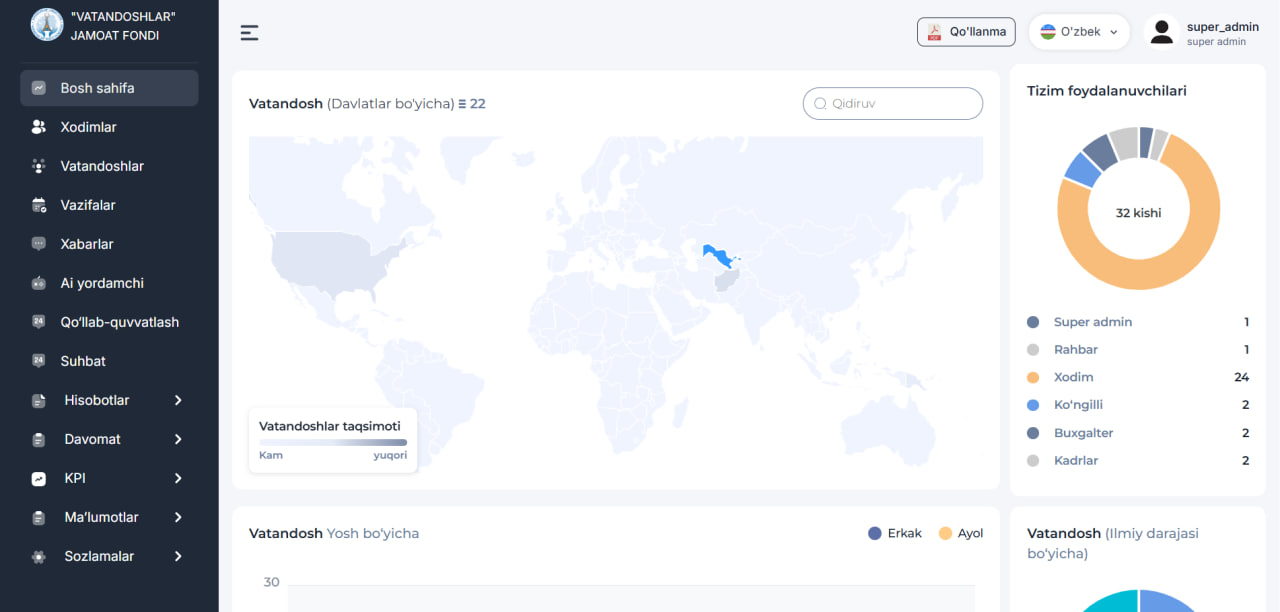
Task: Click the Xodimlar people icon in sidebar
Action: (x=39, y=127)
